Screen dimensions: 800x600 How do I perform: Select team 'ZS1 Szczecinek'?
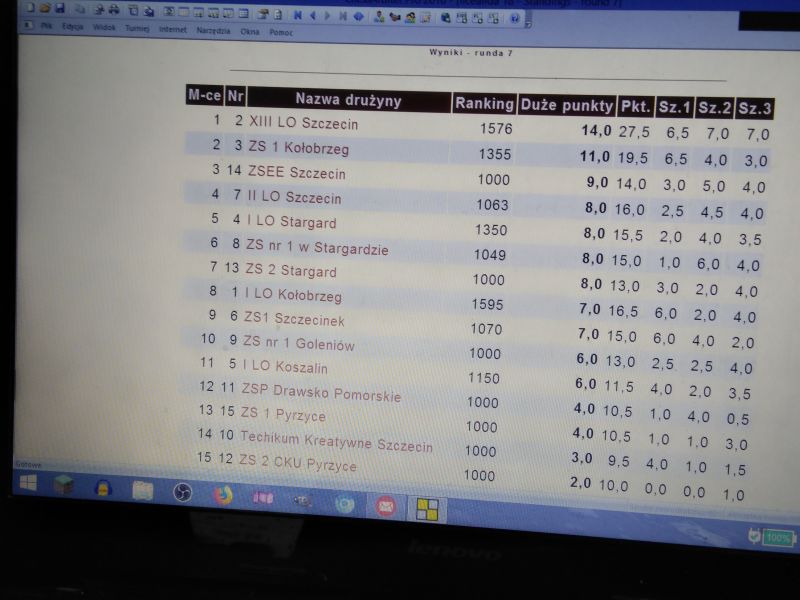pyautogui.click(x=294, y=318)
